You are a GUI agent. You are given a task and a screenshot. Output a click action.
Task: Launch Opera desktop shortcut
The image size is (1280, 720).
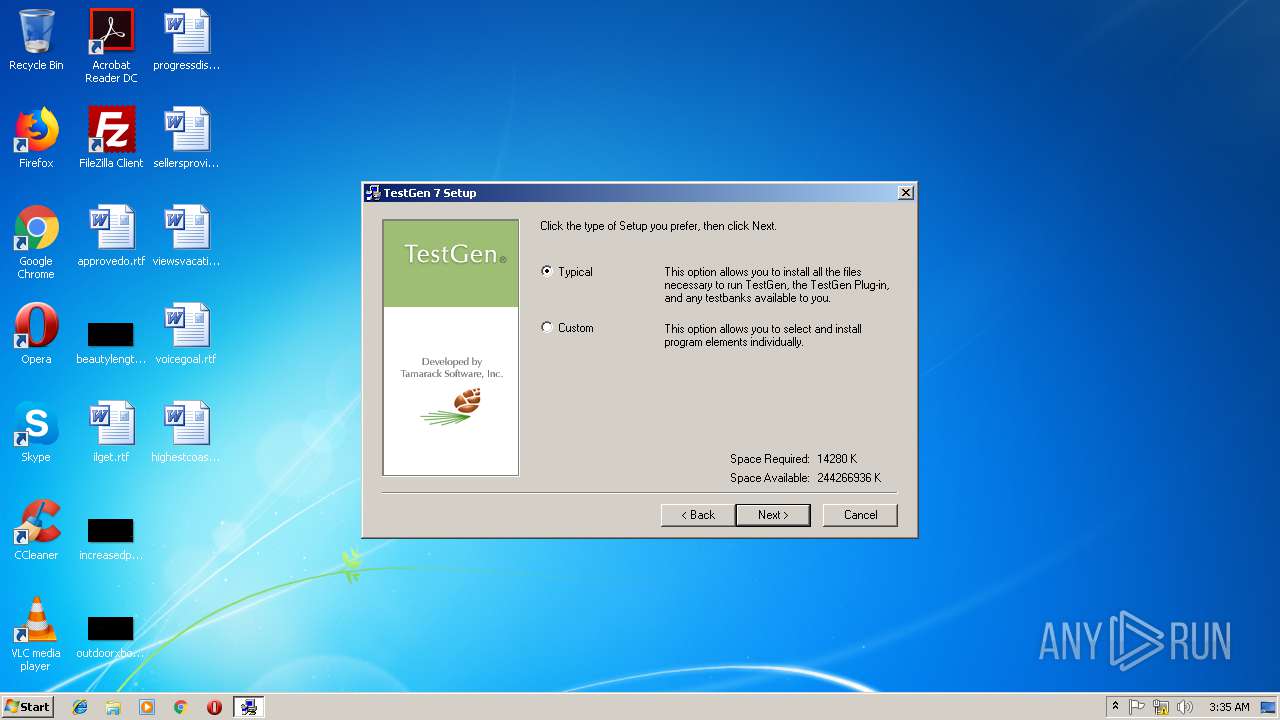click(36, 334)
